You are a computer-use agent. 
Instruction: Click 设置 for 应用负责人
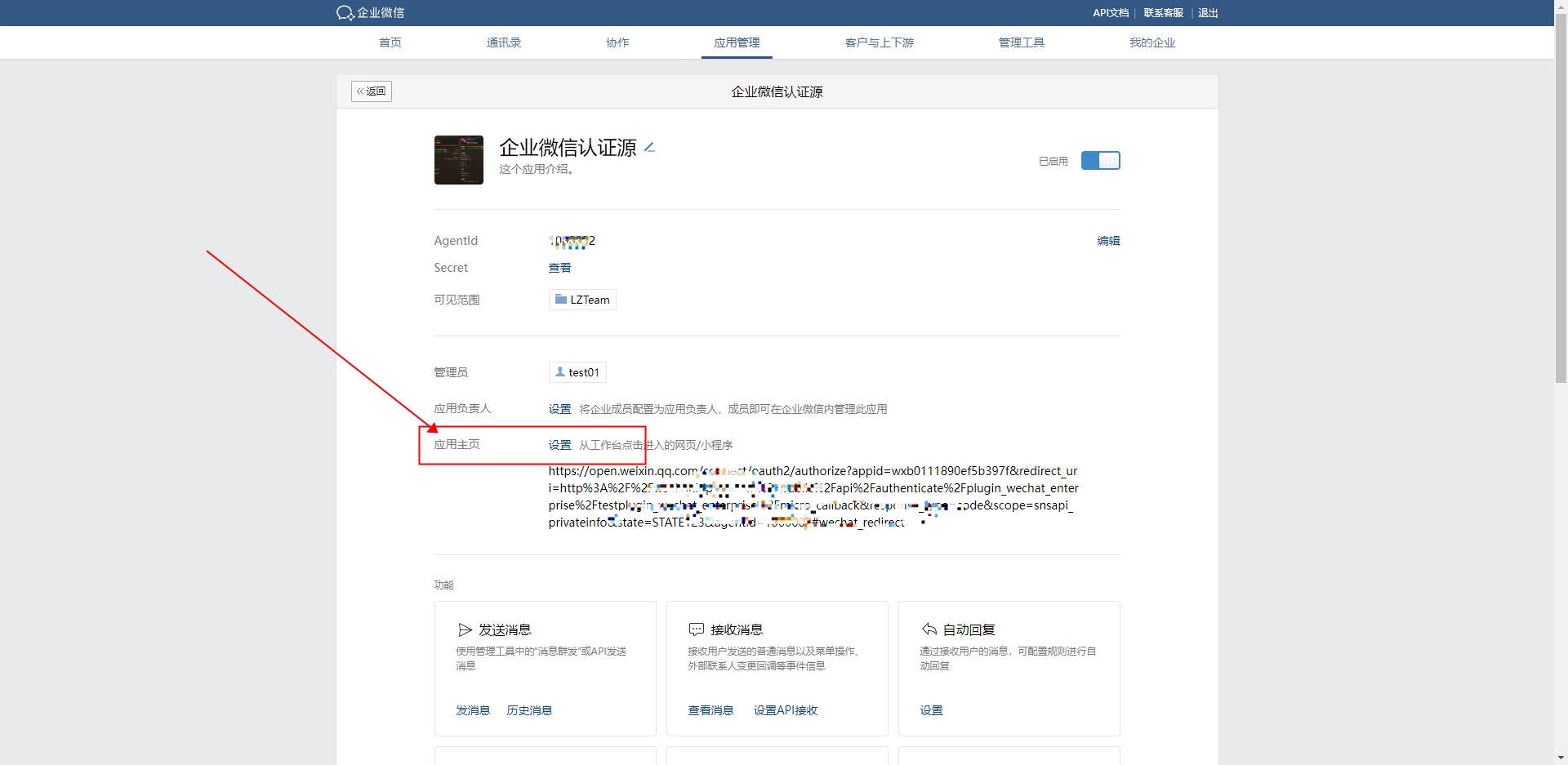click(559, 409)
